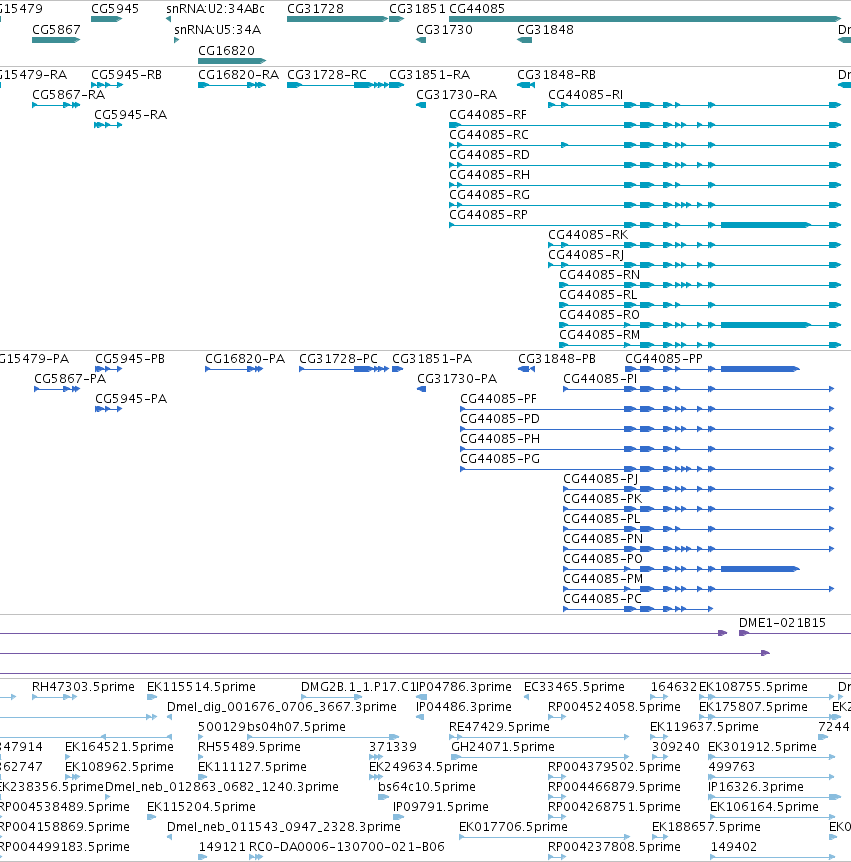The height and width of the screenshot is (862, 851).
Task: Click transcript CG44085-RI
Action: 694,104
